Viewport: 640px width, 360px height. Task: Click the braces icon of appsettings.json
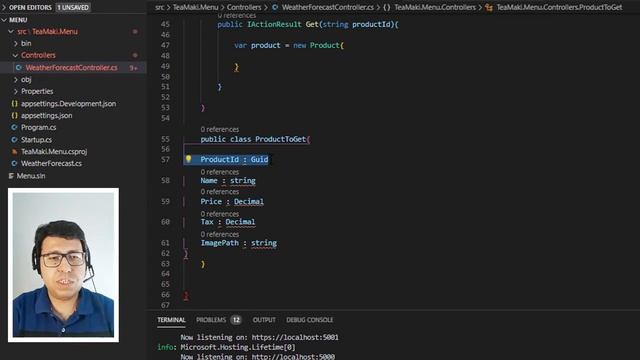click(x=15, y=116)
